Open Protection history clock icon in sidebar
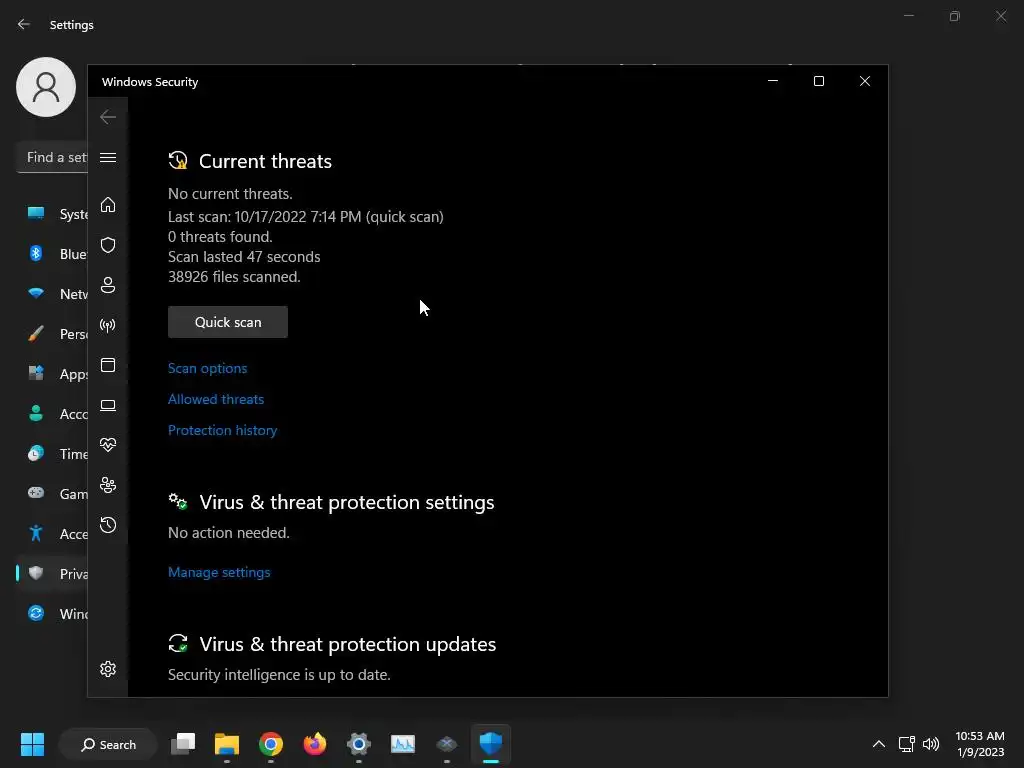The width and height of the screenshot is (1024, 768). 108,525
